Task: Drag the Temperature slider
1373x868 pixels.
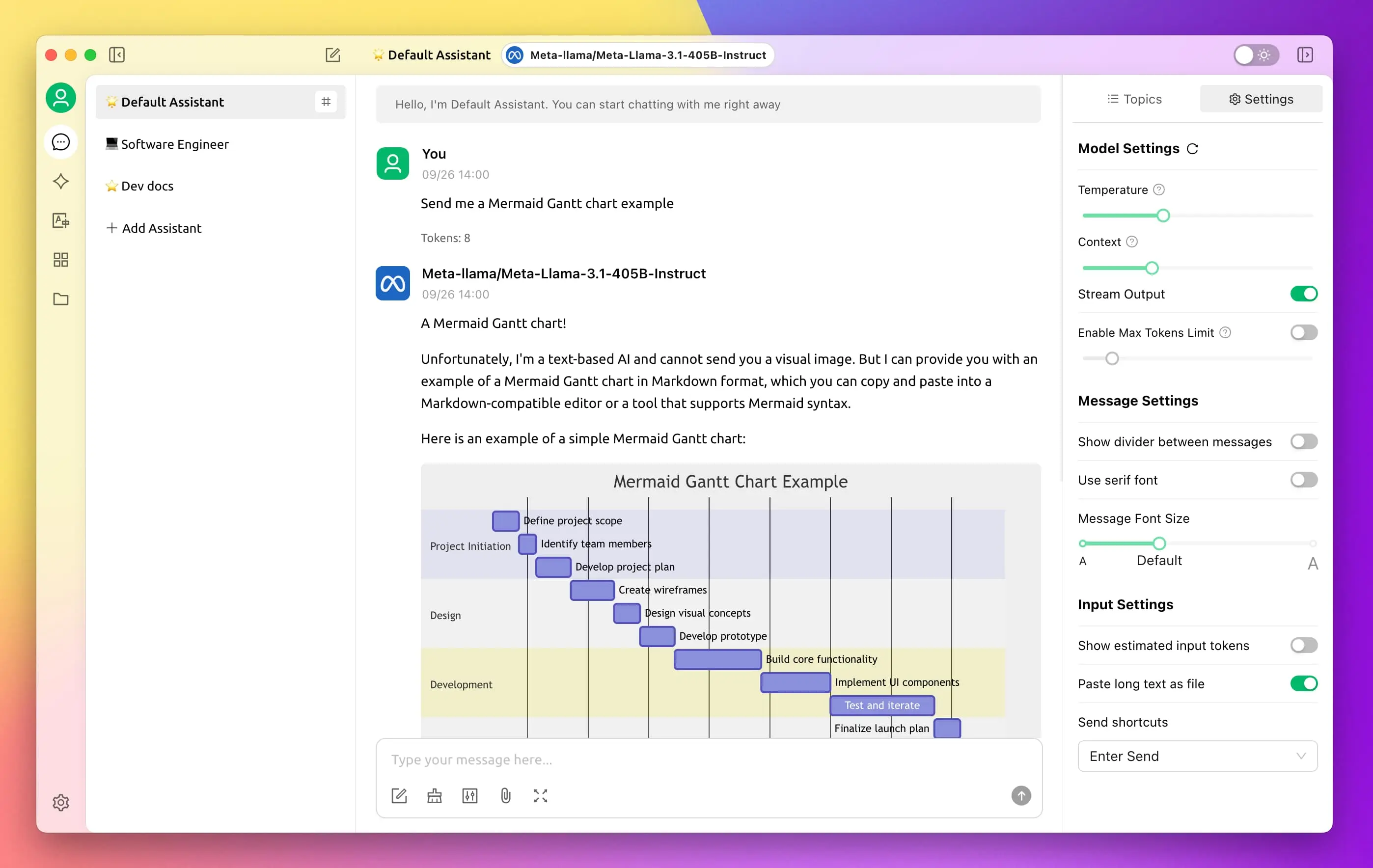Action: [1163, 215]
